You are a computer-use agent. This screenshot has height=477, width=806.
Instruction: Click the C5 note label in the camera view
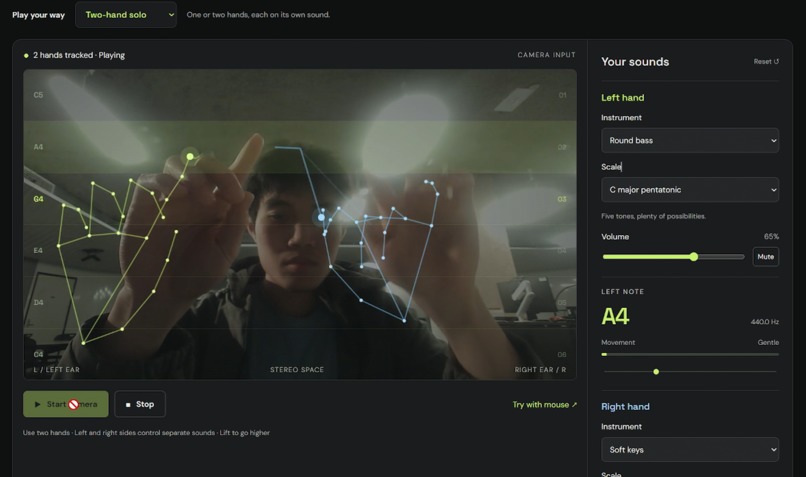click(x=39, y=95)
